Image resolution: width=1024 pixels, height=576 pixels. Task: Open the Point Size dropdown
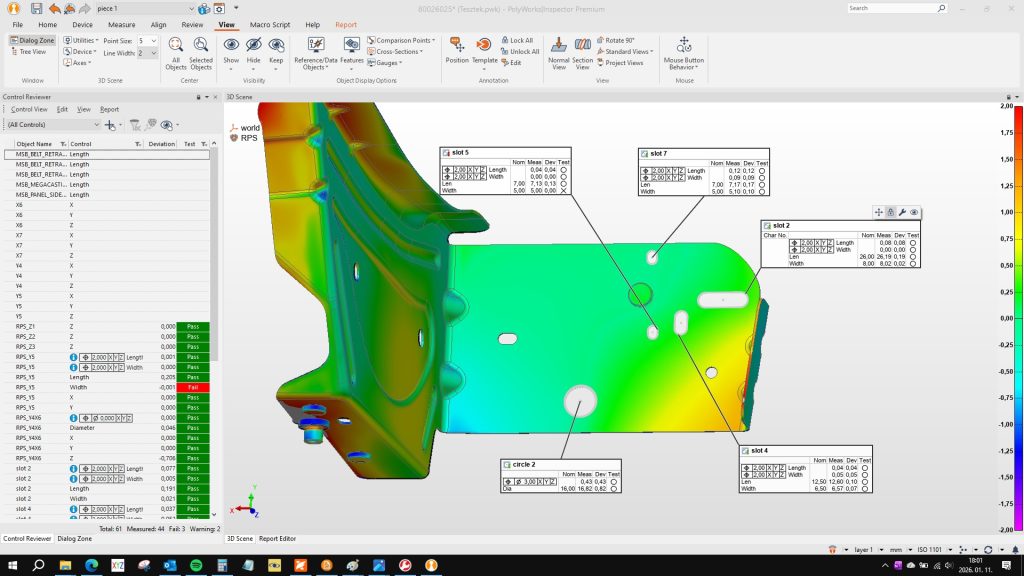pos(152,41)
